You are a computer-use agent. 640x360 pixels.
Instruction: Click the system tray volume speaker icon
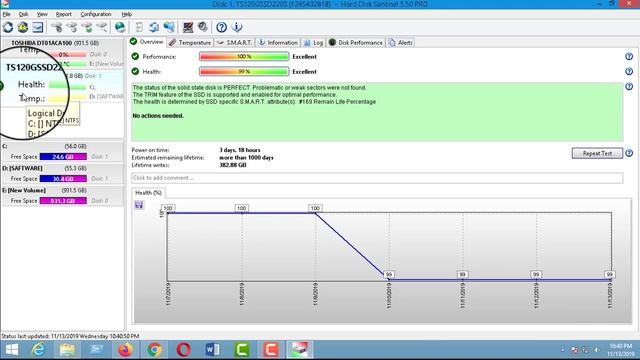point(596,350)
